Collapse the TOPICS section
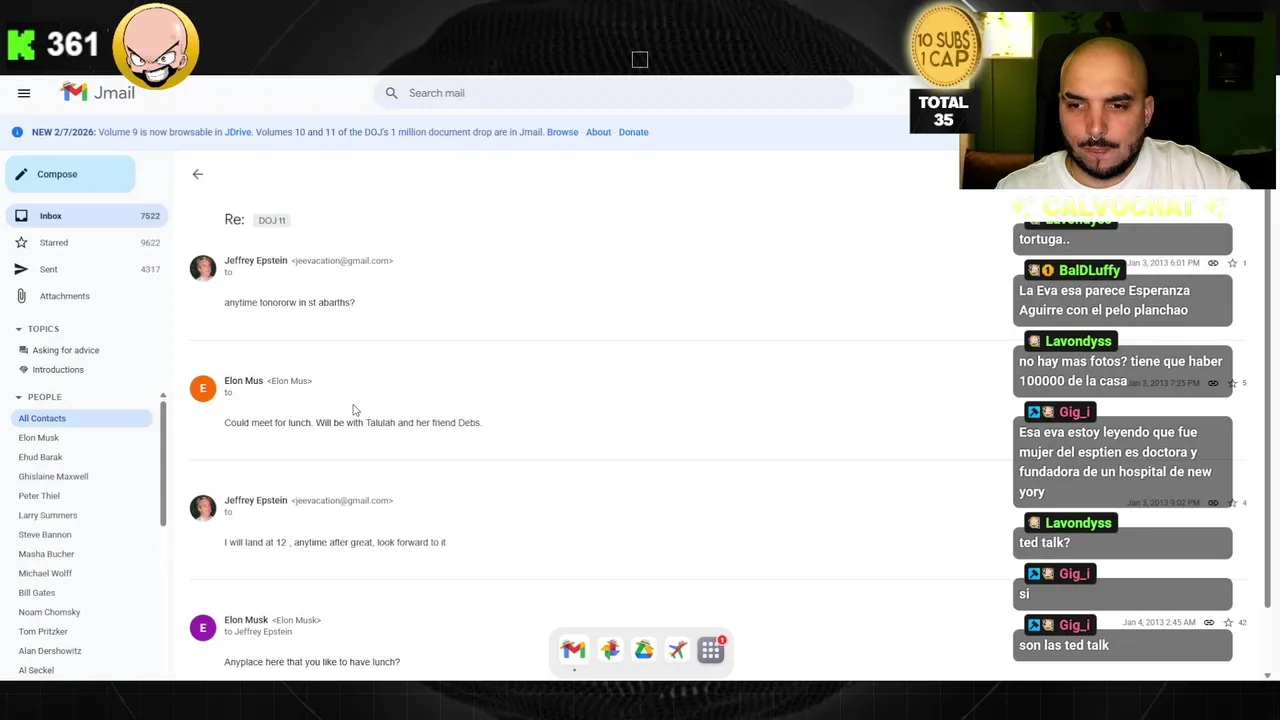 (x=18, y=329)
